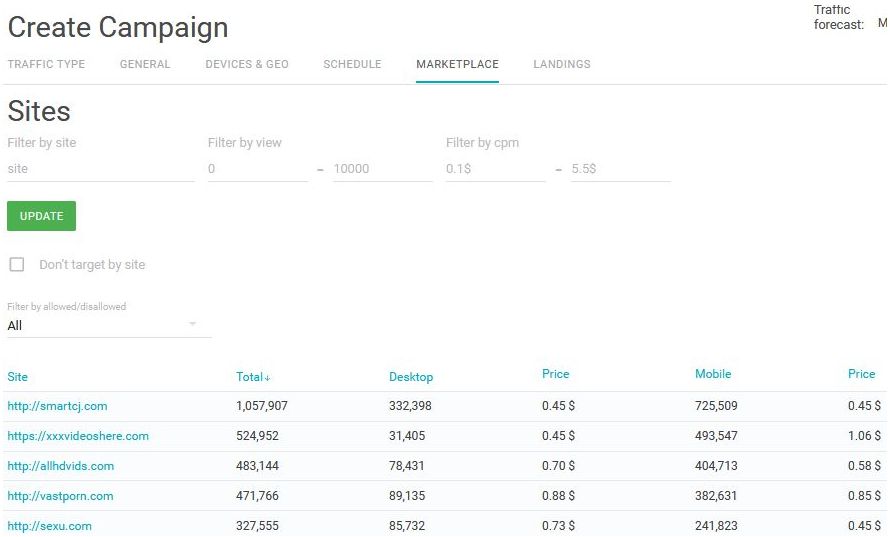890x537 pixels.
Task: Open the Landings tab
Action: tap(562, 64)
